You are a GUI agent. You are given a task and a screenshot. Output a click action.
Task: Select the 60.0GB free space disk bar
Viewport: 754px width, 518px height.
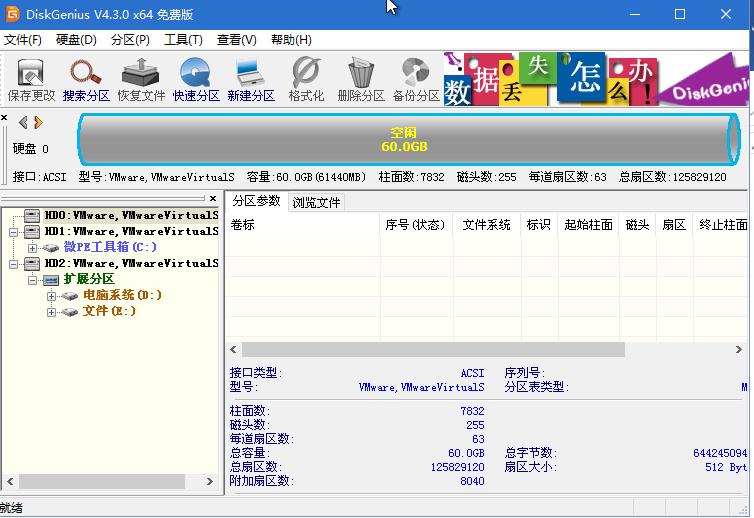[x=408, y=139]
